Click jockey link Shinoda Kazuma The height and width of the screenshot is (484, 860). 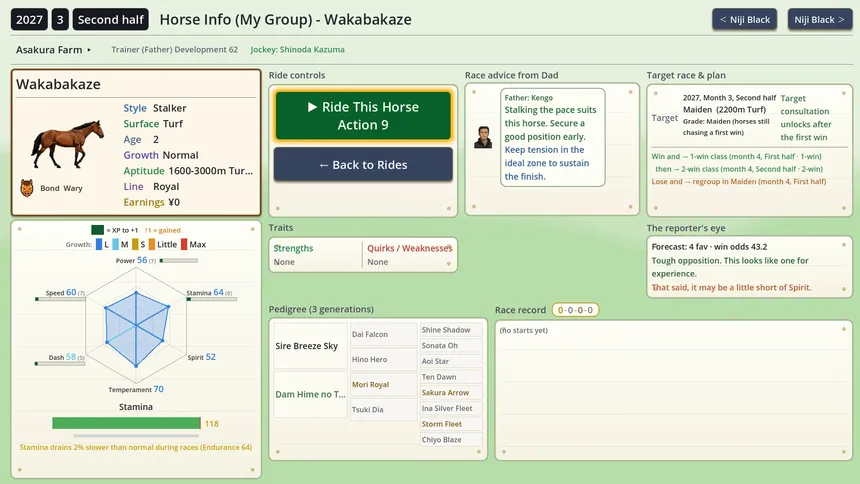(297, 49)
